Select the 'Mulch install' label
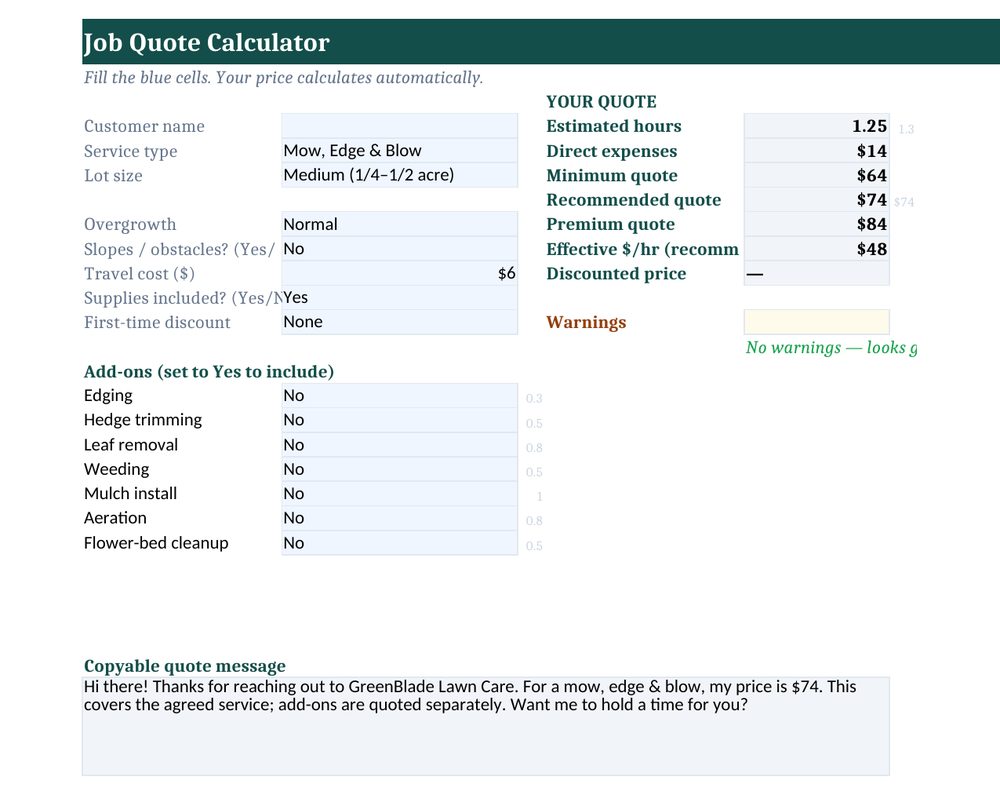Viewport: 1000px width, 795px height. tap(130, 493)
